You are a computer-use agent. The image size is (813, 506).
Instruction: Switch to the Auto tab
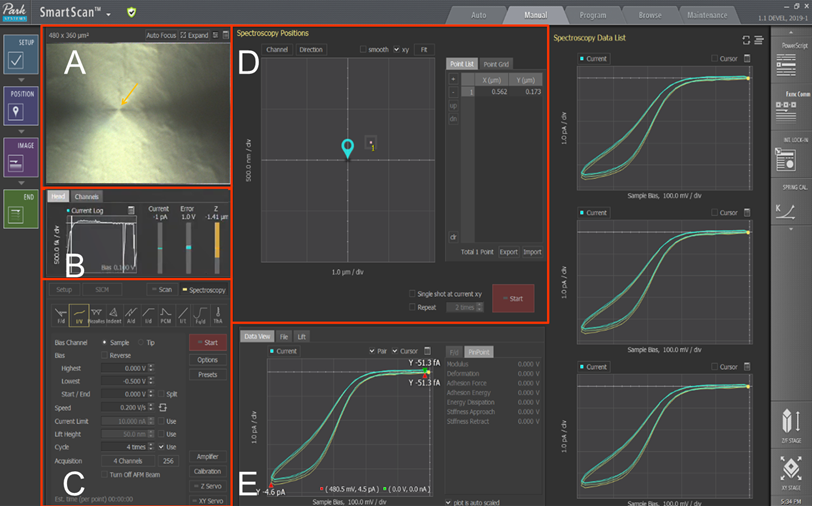479,15
